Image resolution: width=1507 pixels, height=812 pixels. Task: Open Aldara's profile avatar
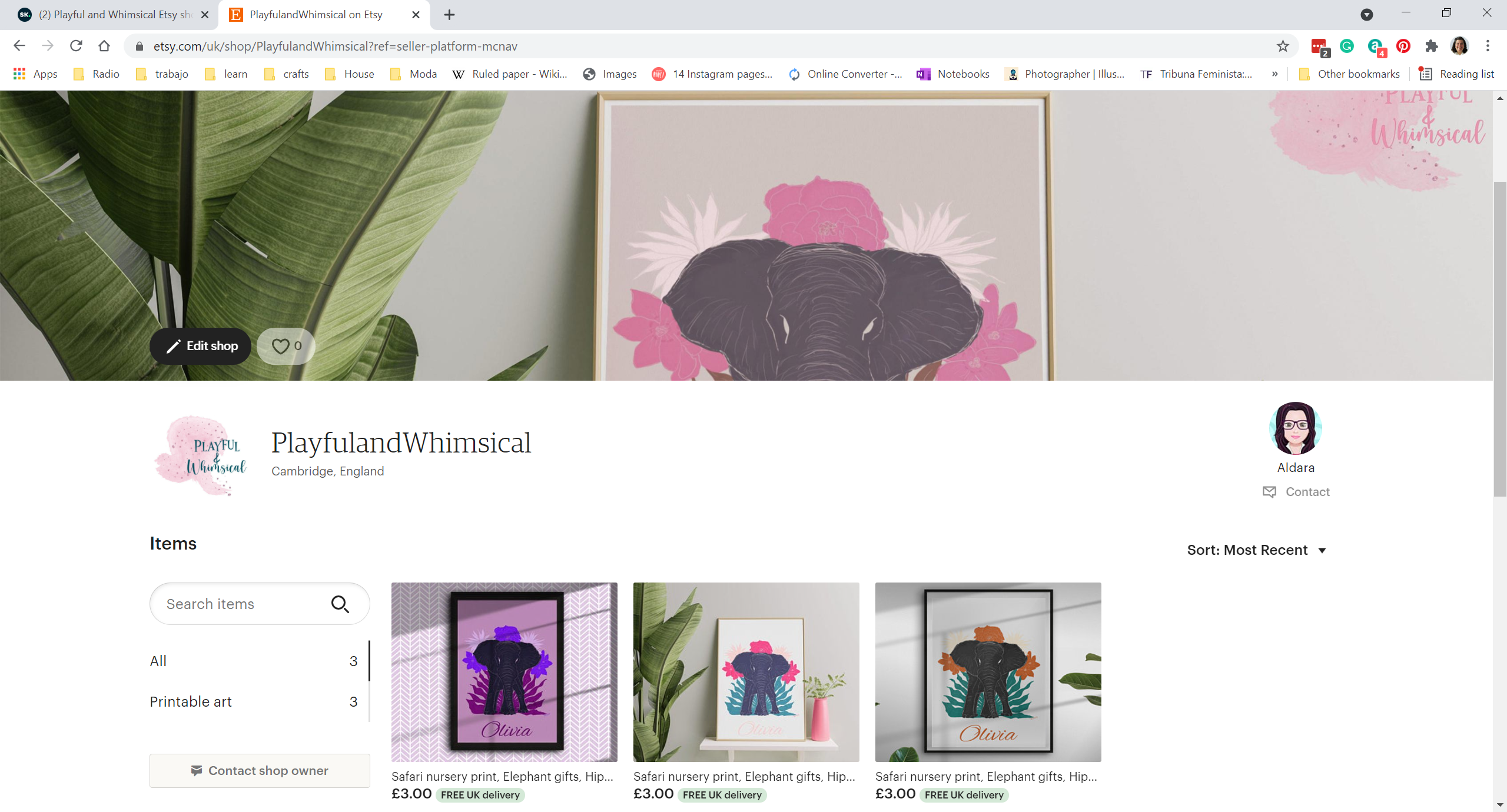[x=1296, y=428]
